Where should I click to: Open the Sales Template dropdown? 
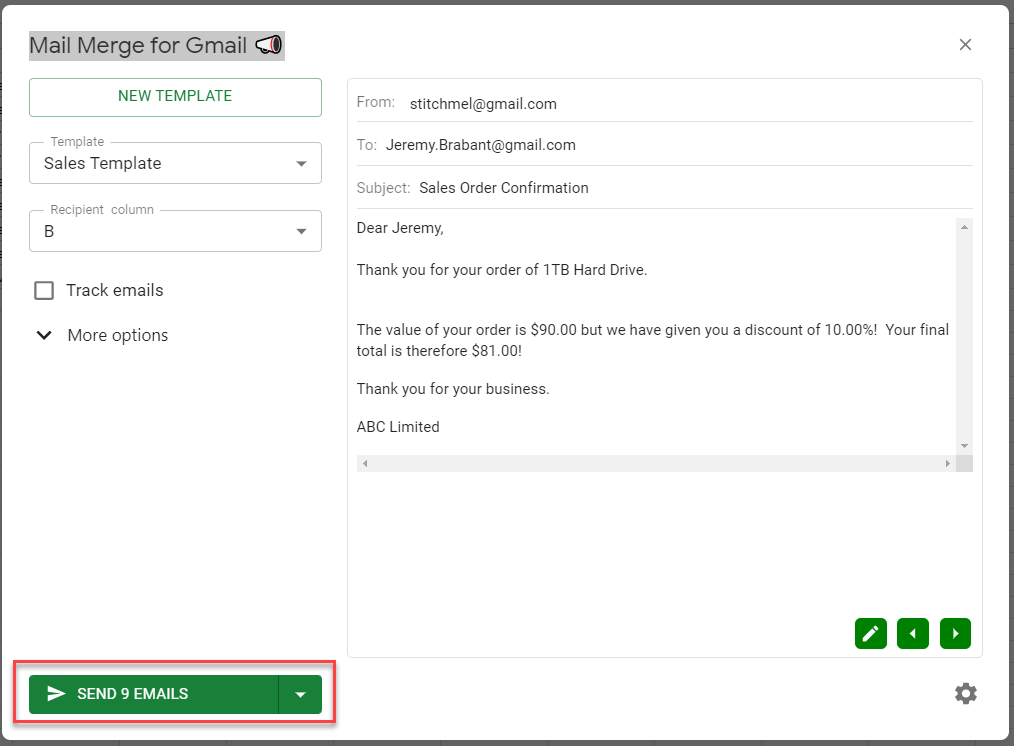(x=301, y=162)
